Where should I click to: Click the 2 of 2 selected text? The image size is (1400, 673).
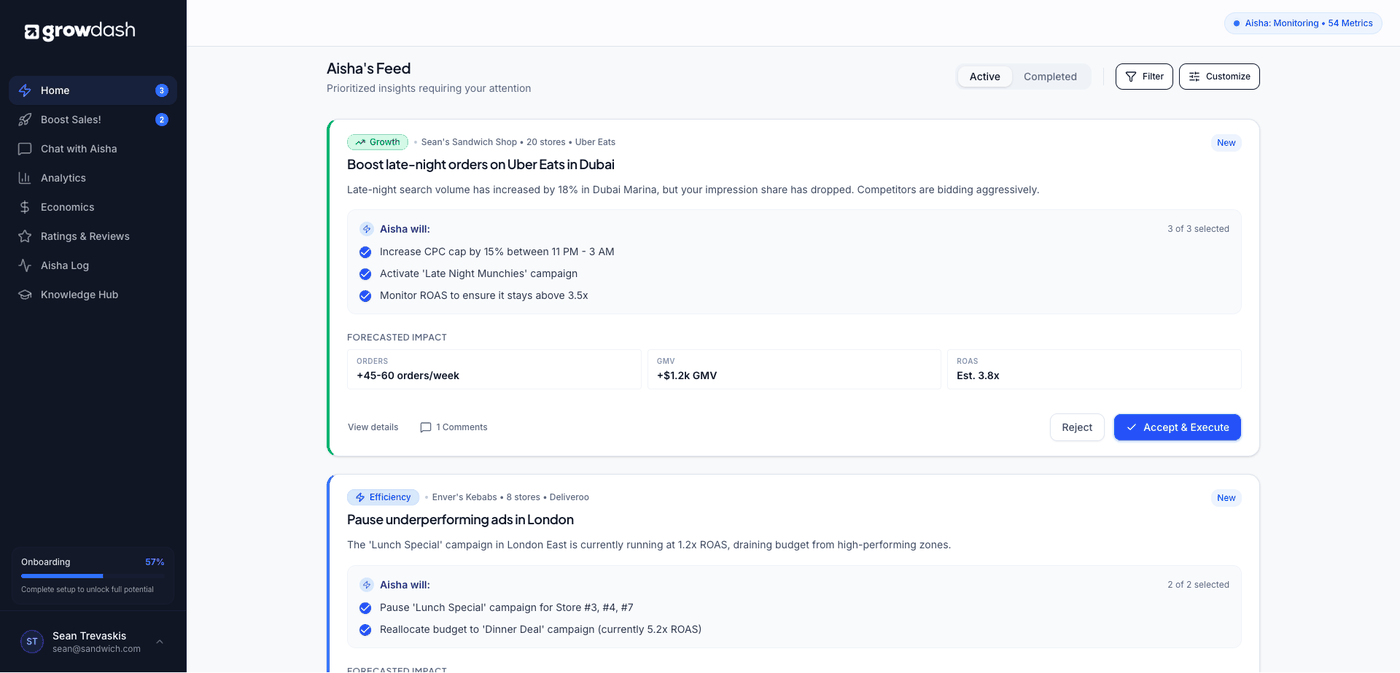coord(1198,585)
